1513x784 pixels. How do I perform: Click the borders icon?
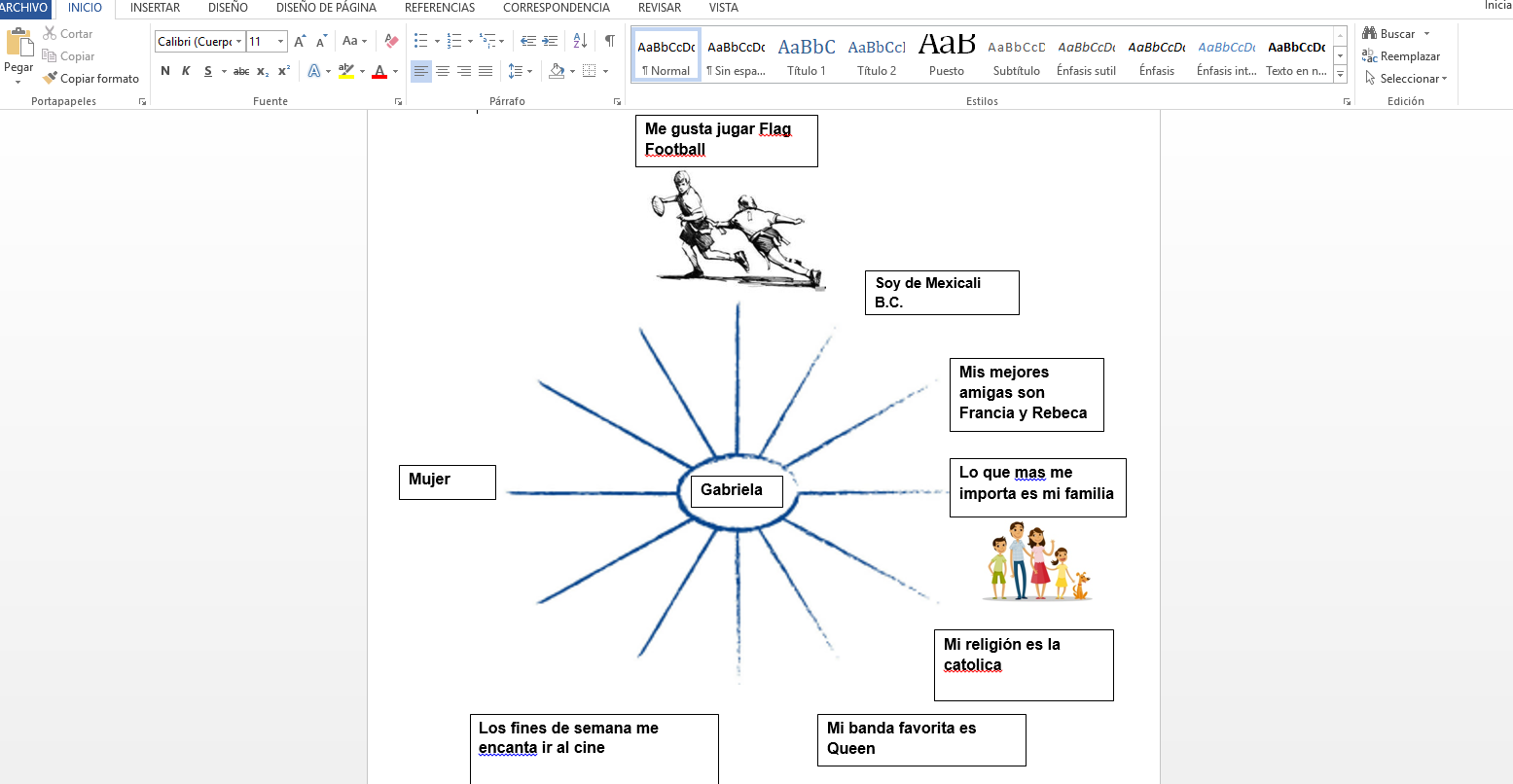[590, 71]
